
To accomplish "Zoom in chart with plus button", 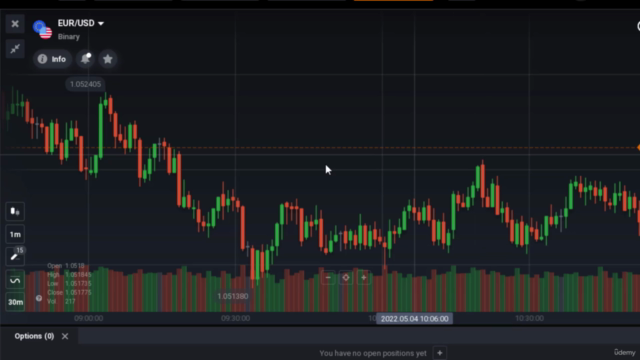I will (363, 278).
